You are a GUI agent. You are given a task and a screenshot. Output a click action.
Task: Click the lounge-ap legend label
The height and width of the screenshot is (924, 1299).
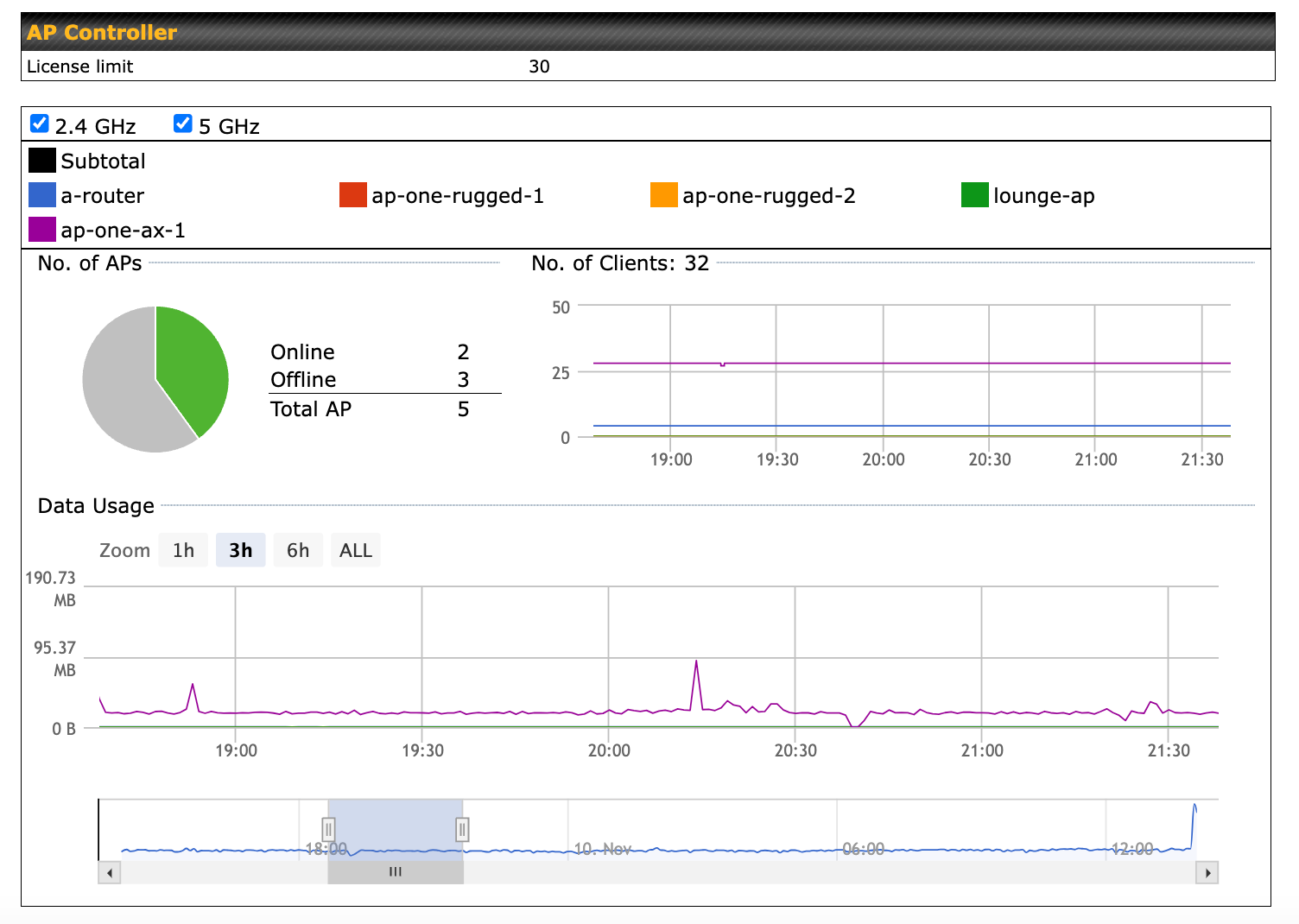click(x=1044, y=196)
